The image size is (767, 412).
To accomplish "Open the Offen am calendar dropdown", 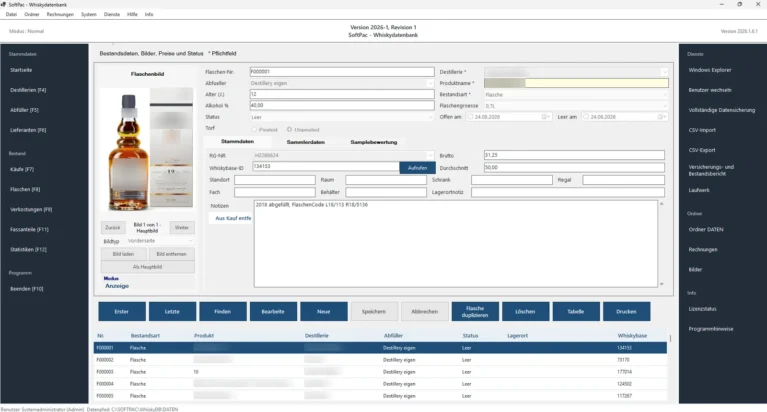I will point(546,117).
